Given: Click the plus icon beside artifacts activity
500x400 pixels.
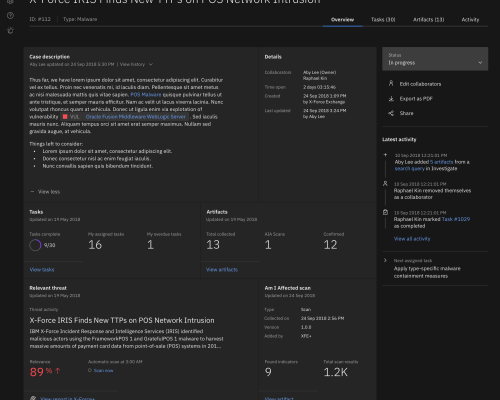Looking at the screenshot, I should 385,155.
